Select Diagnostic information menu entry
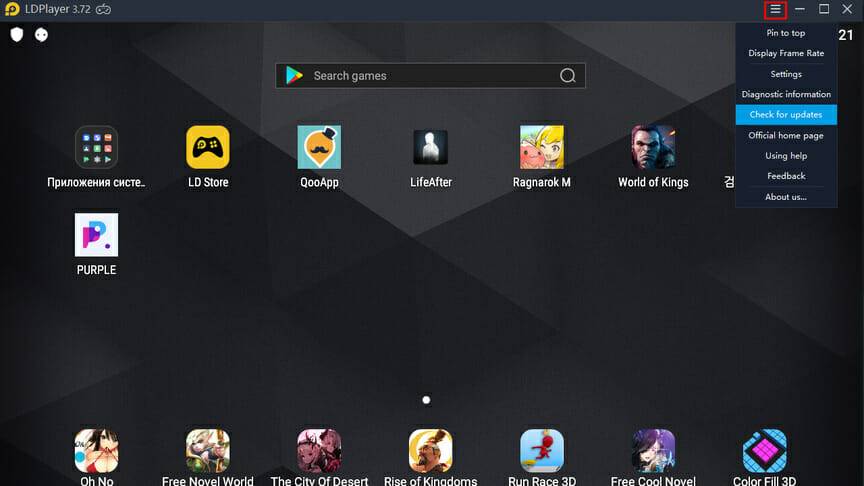 [786, 94]
